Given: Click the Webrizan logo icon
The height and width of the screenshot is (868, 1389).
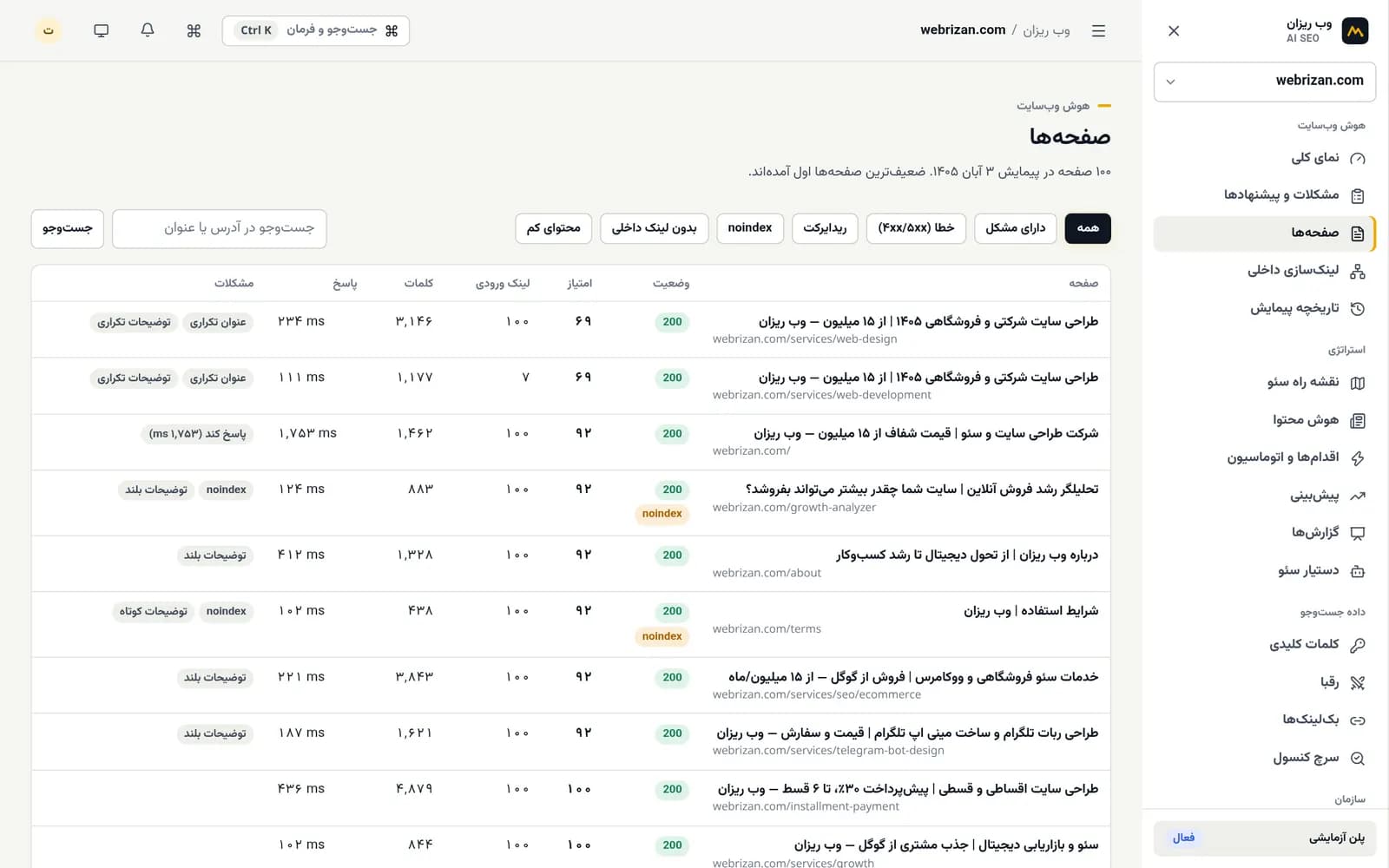Looking at the screenshot, I should 1354,30.
